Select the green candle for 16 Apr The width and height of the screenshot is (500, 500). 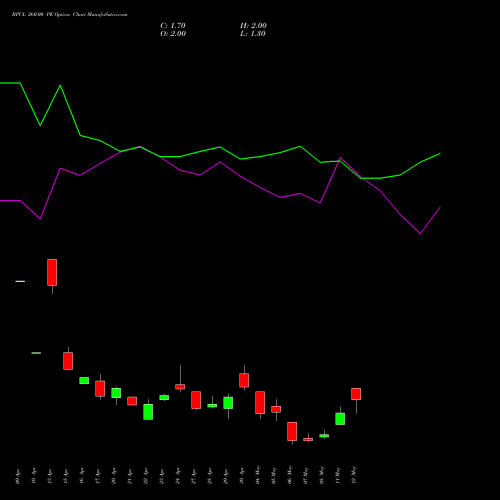coord(84,380)
